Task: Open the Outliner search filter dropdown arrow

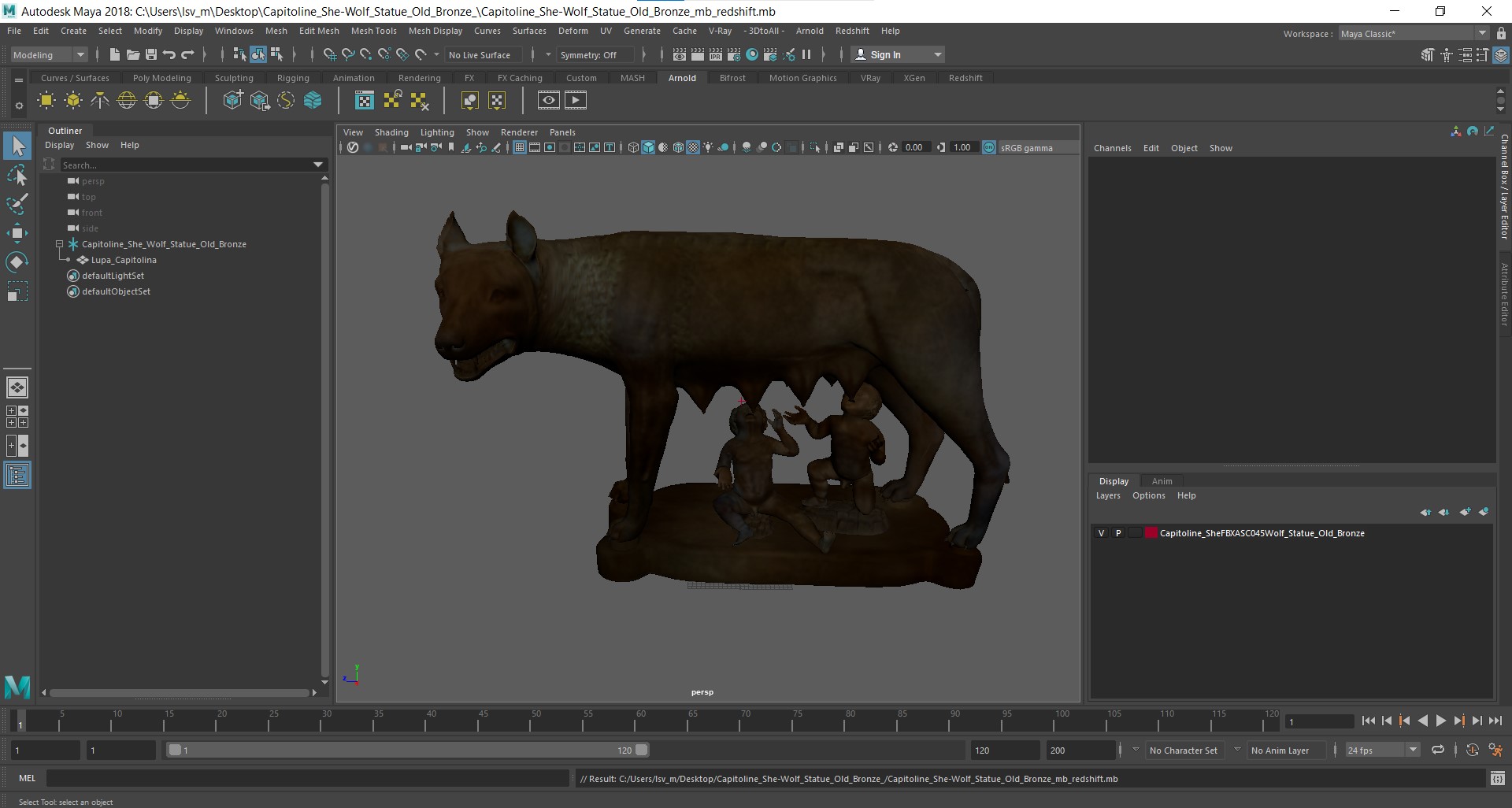Action: point(318,165)
